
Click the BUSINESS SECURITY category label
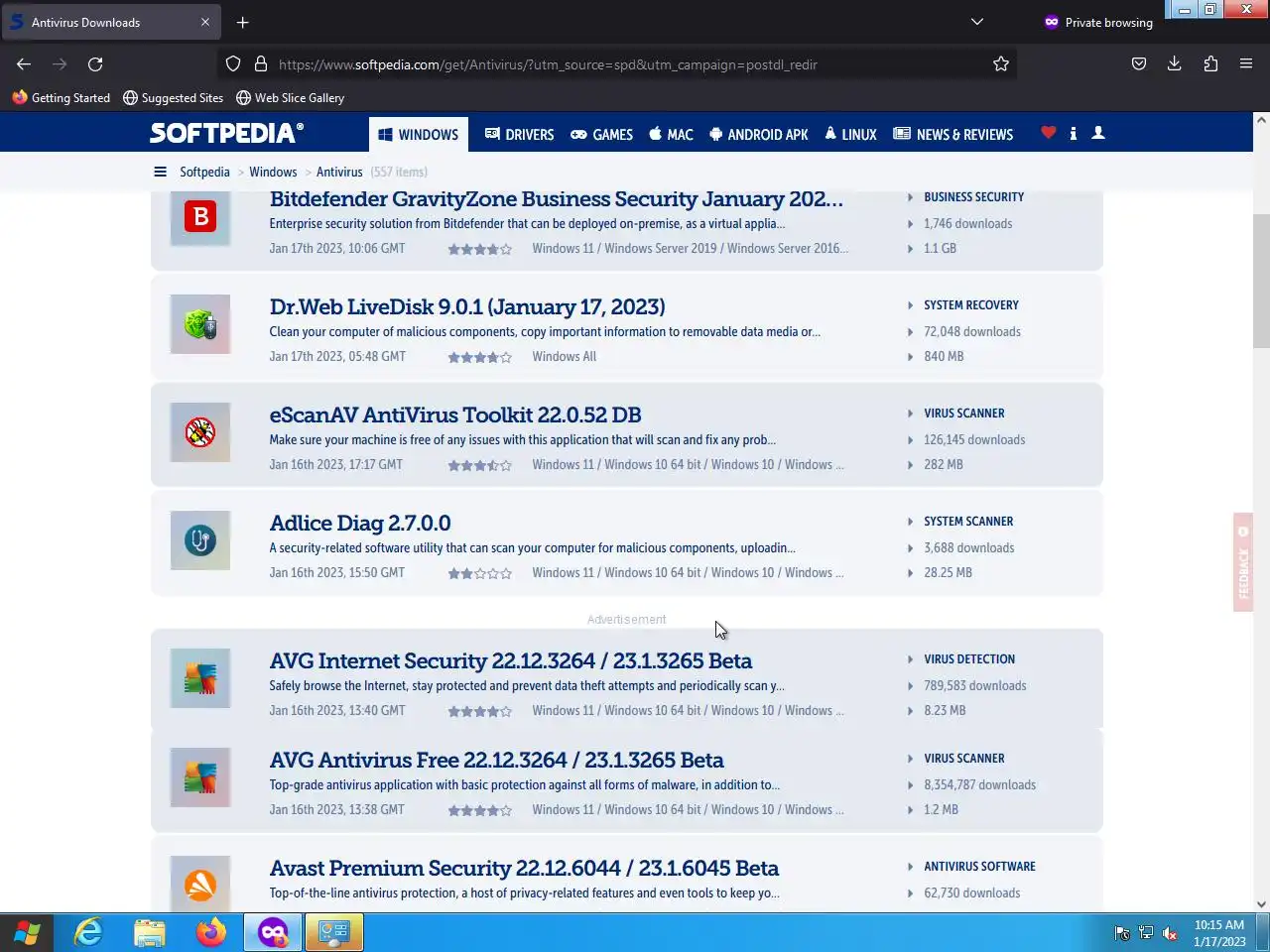coord(974,197)
